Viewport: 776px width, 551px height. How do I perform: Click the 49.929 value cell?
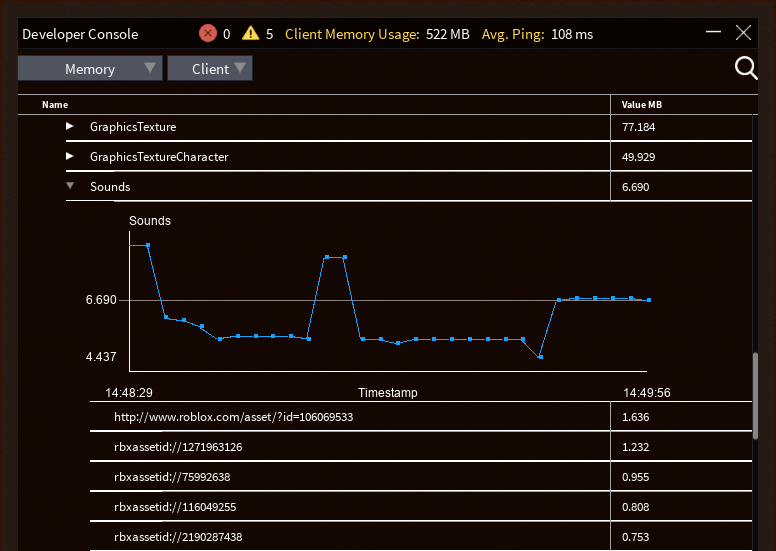coord(638,157)
